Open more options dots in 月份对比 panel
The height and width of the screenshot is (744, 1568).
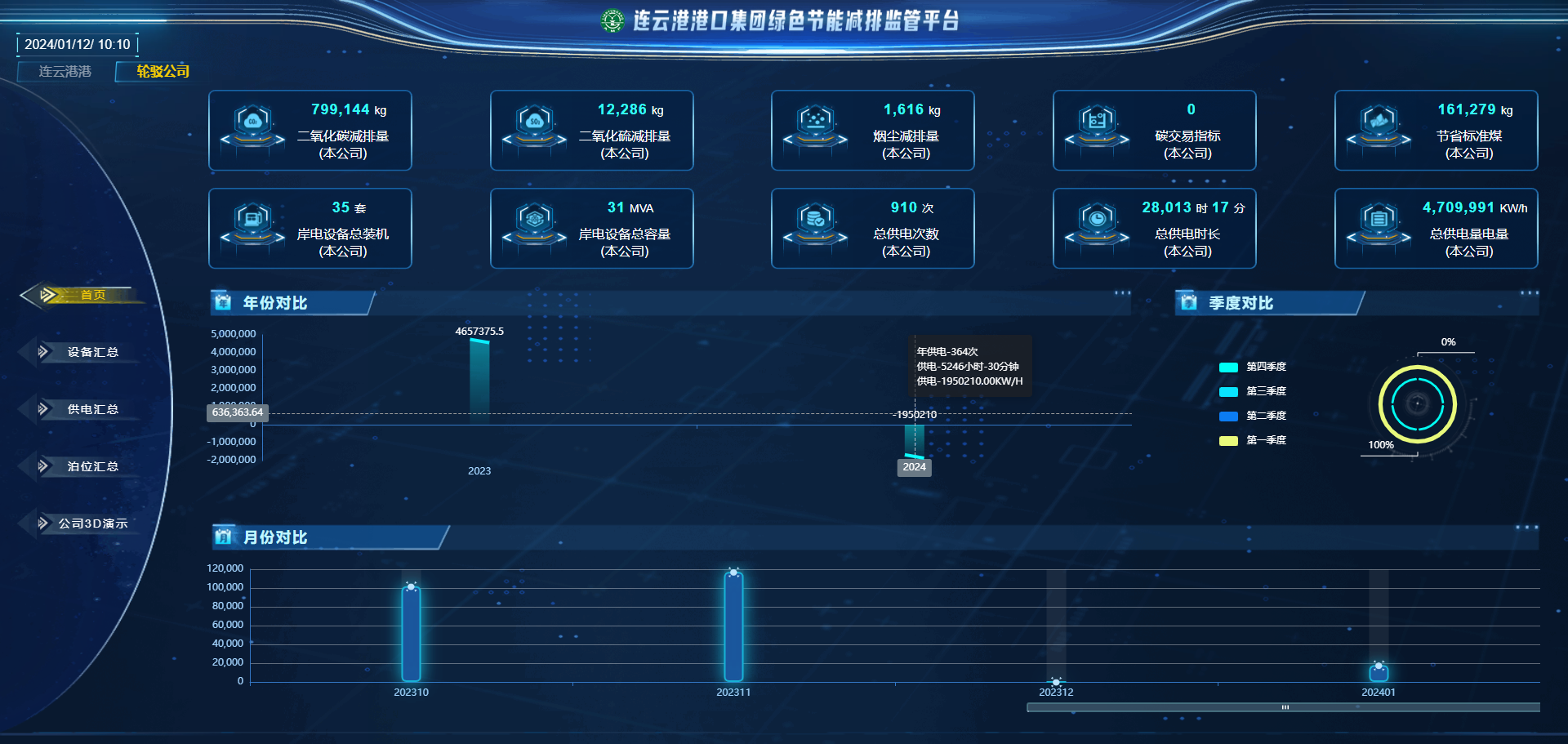click(1527, 528)
